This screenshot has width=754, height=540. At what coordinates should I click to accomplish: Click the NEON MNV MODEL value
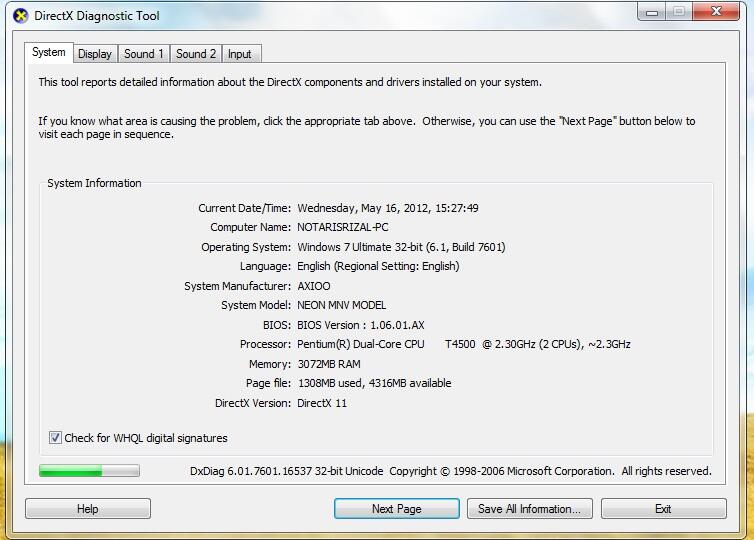(341, 305)
